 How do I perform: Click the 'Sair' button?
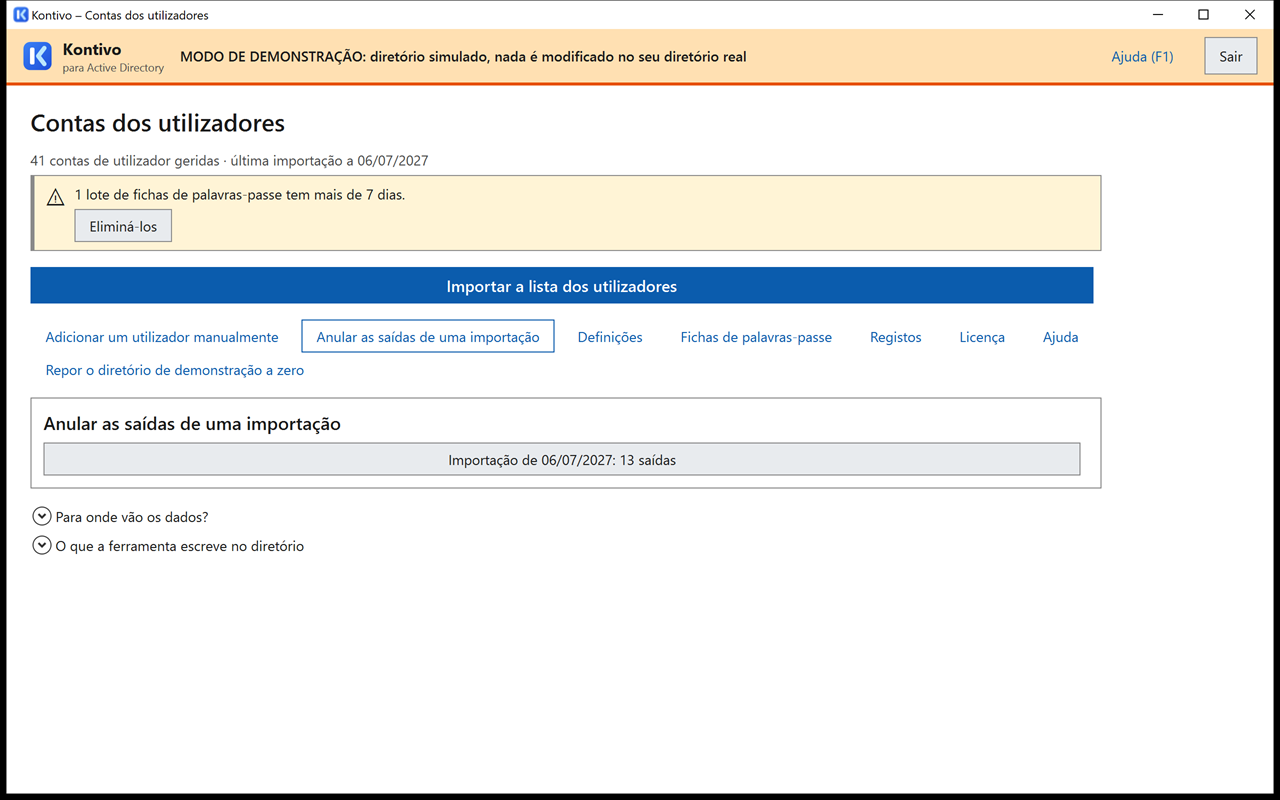click(x=1231, y=56)
